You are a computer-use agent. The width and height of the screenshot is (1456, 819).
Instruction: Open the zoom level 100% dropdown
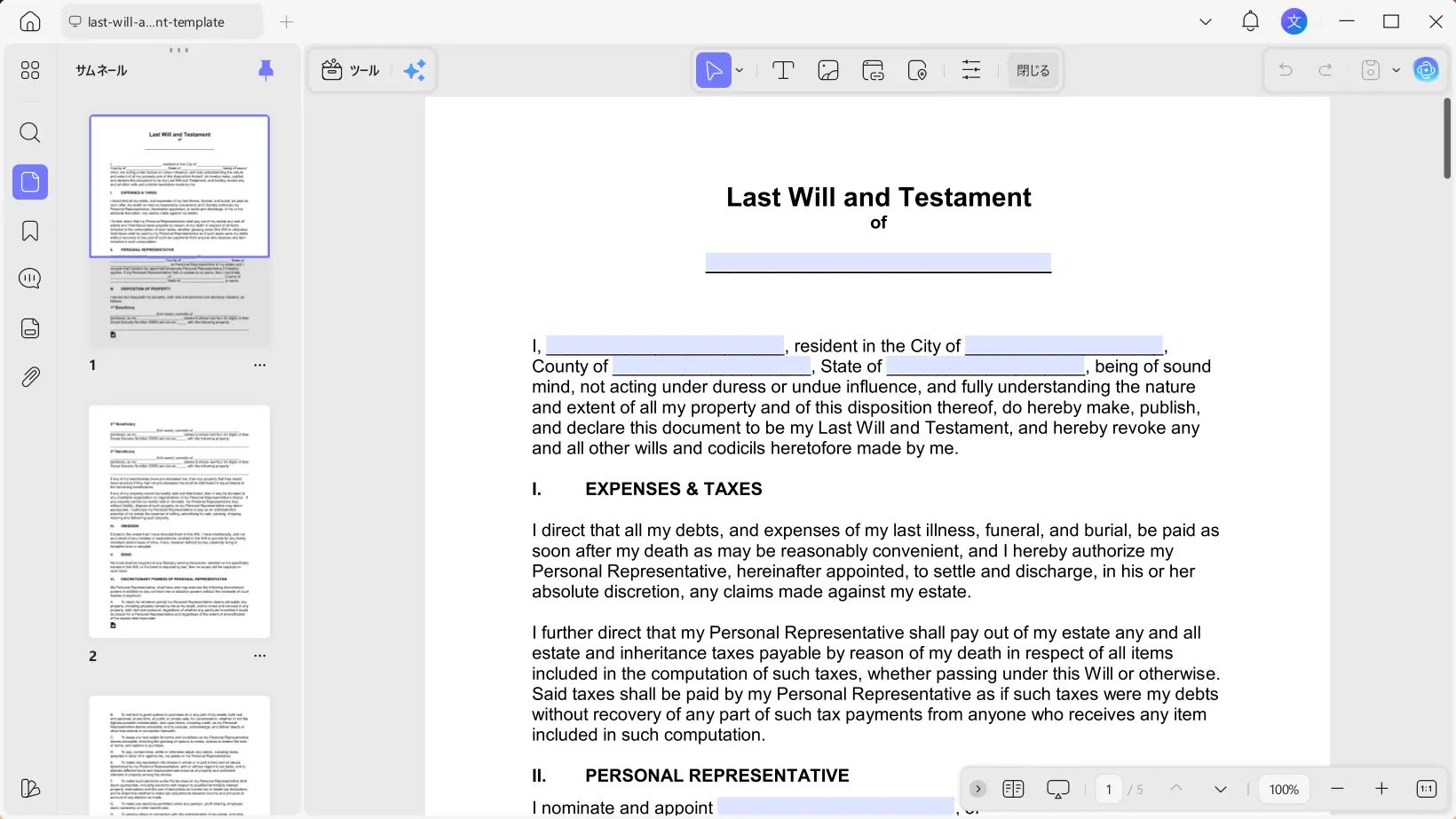pyautogui.click(x=1284, y=790)
